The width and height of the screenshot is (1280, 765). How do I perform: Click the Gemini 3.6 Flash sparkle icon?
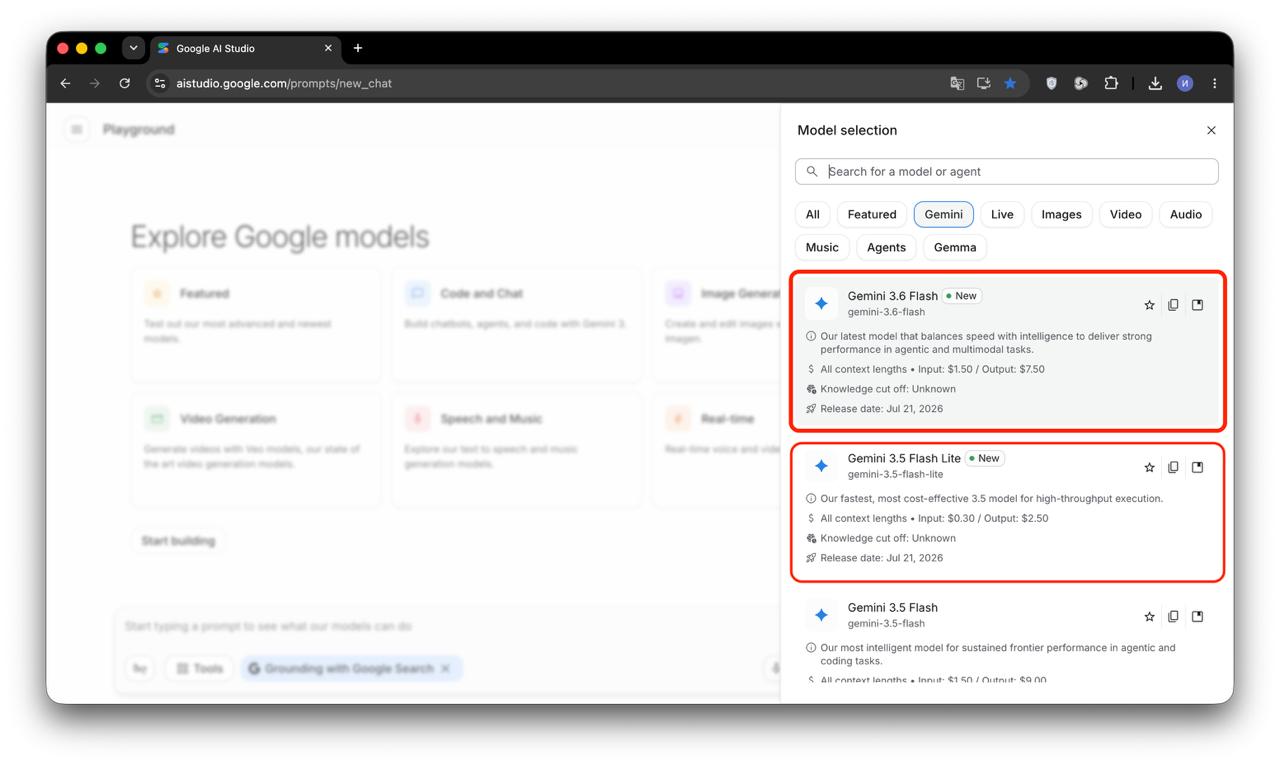point(821,303)
